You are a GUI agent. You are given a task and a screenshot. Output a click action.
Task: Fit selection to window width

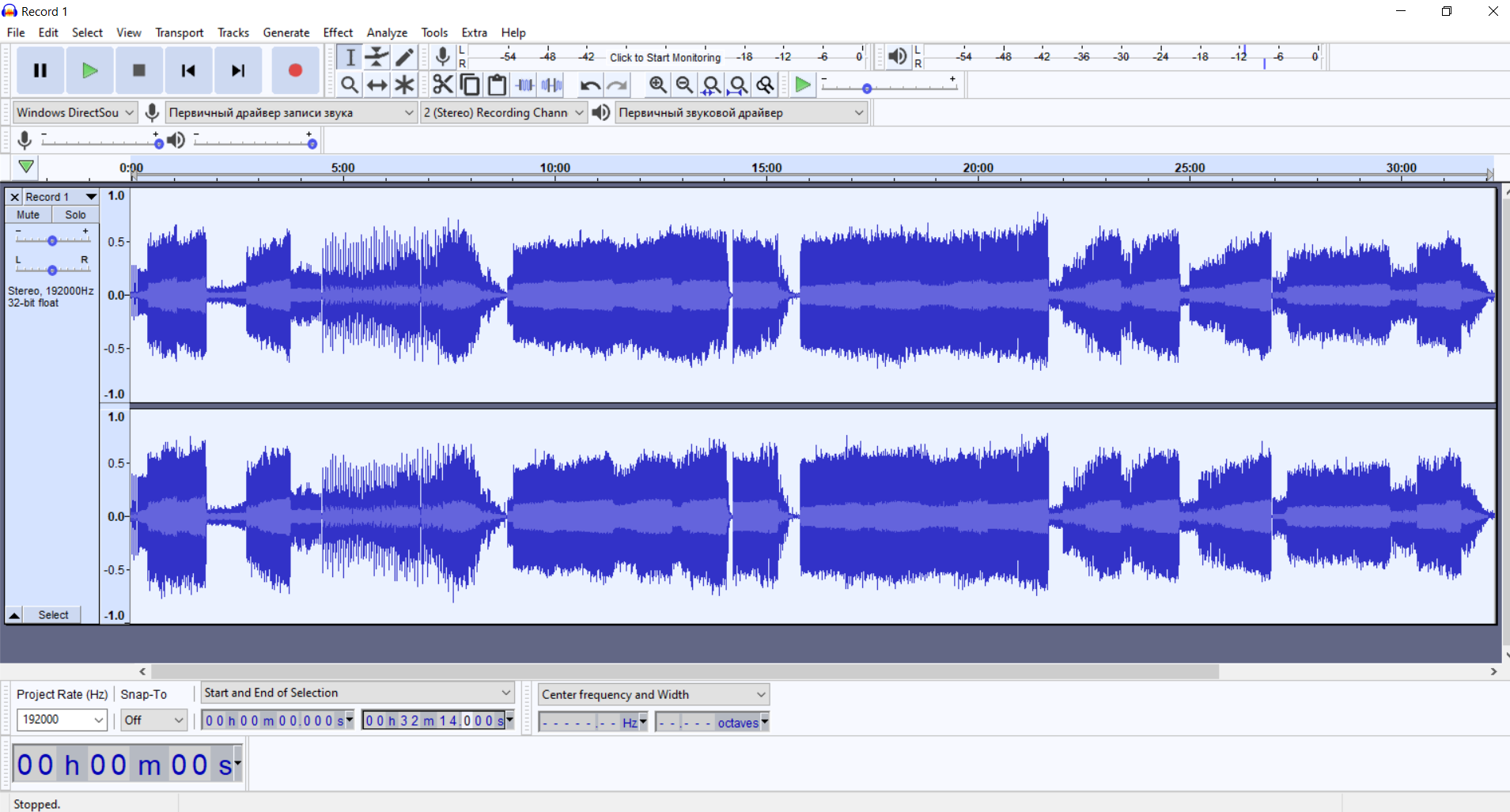(x=711, y=85)
